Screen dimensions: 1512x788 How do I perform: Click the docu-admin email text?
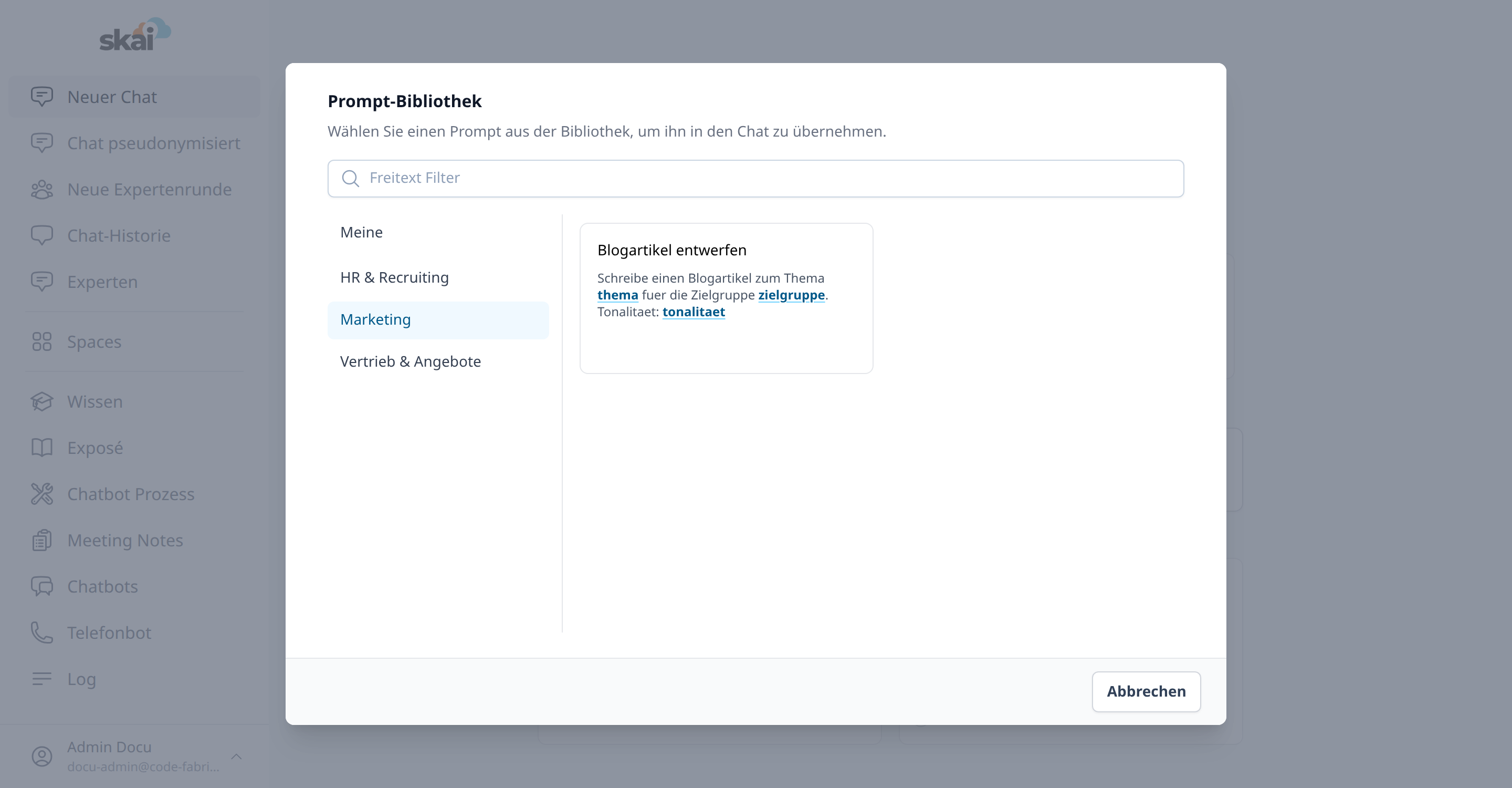(x=143, y=766)
